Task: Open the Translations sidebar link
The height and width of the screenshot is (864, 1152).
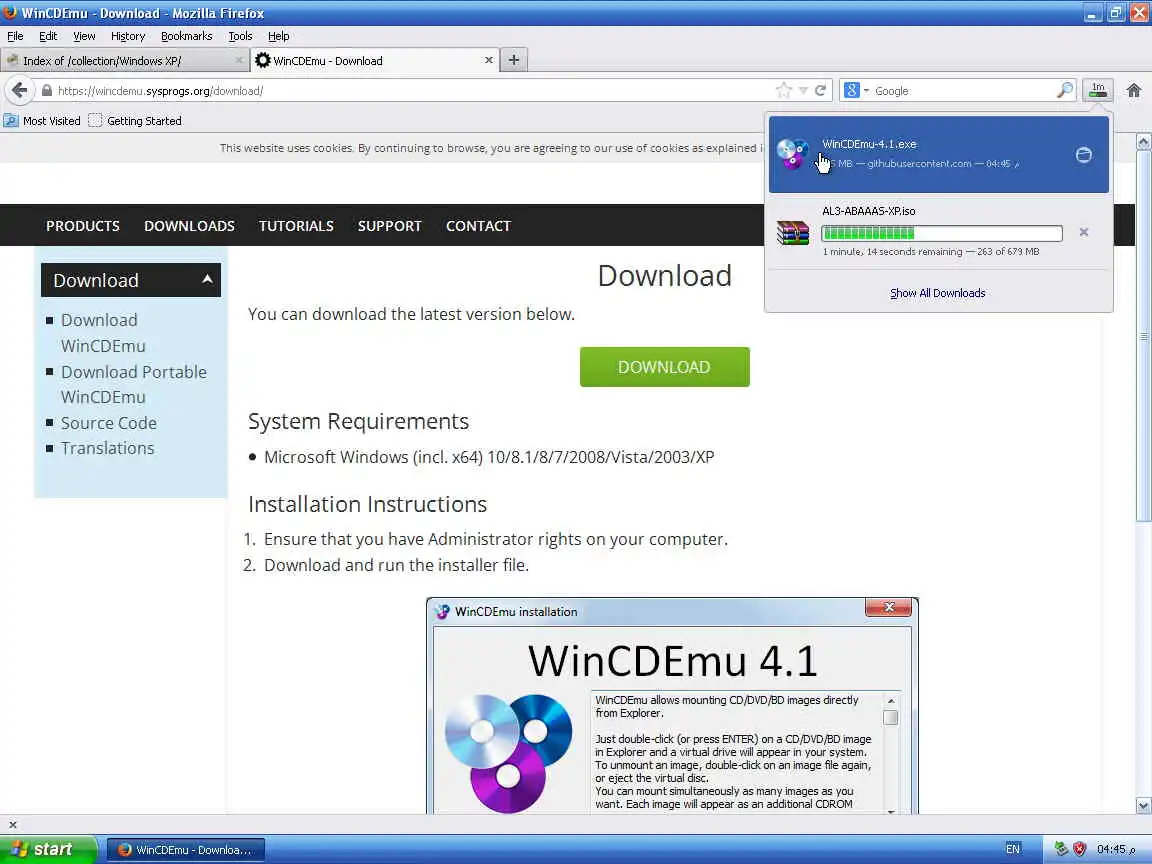Action: (x=107, y=448)
